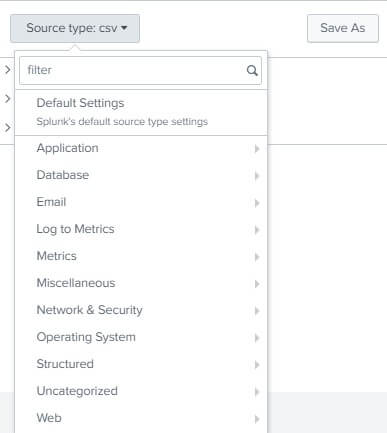
Task: Expand the Email submenu arrow
Action: click(x=257, y=203)
